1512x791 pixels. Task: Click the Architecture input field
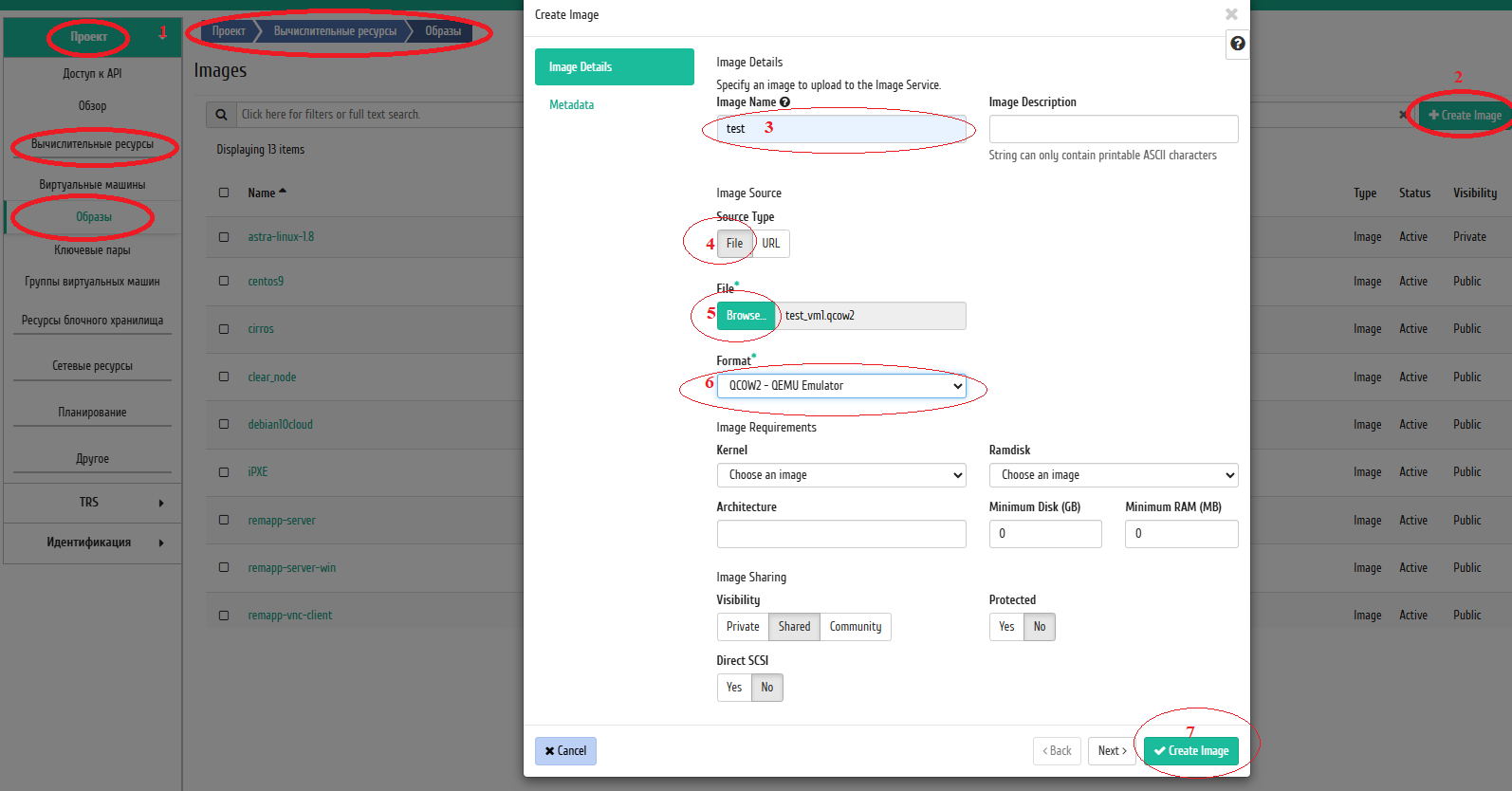click(841, 534)
